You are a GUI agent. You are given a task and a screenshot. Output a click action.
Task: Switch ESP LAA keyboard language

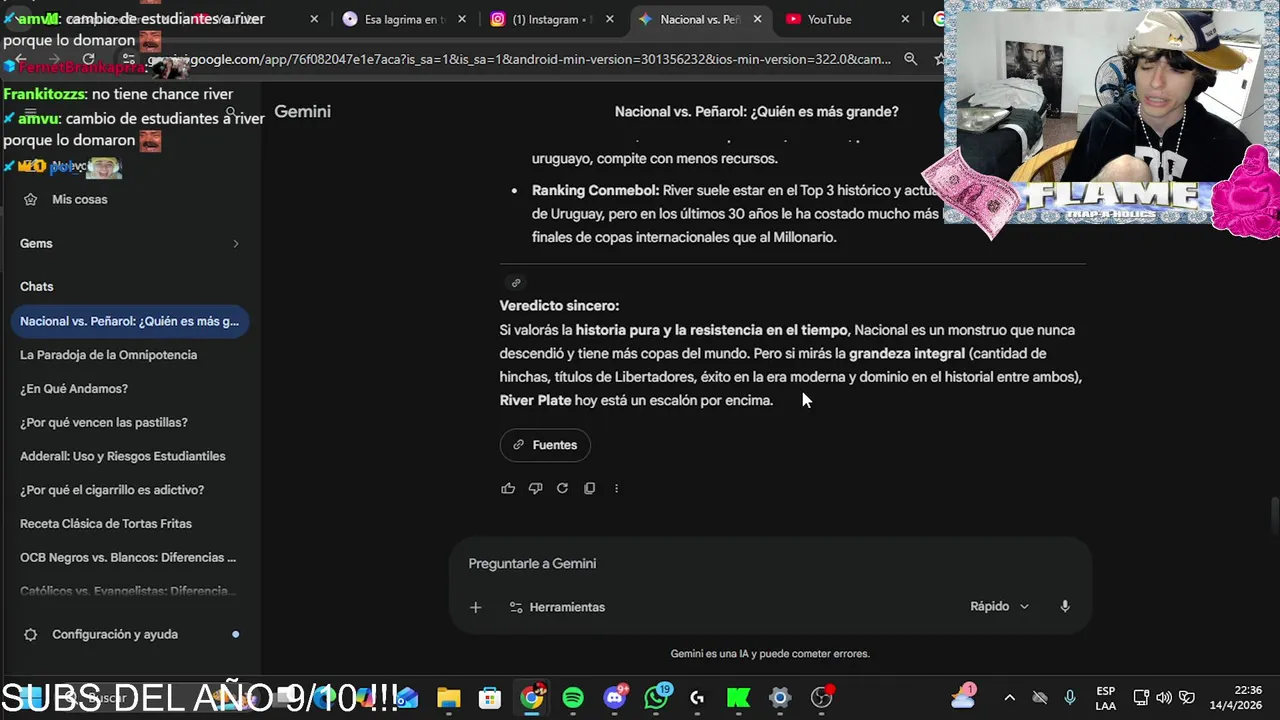click(x=1105, y=698)
